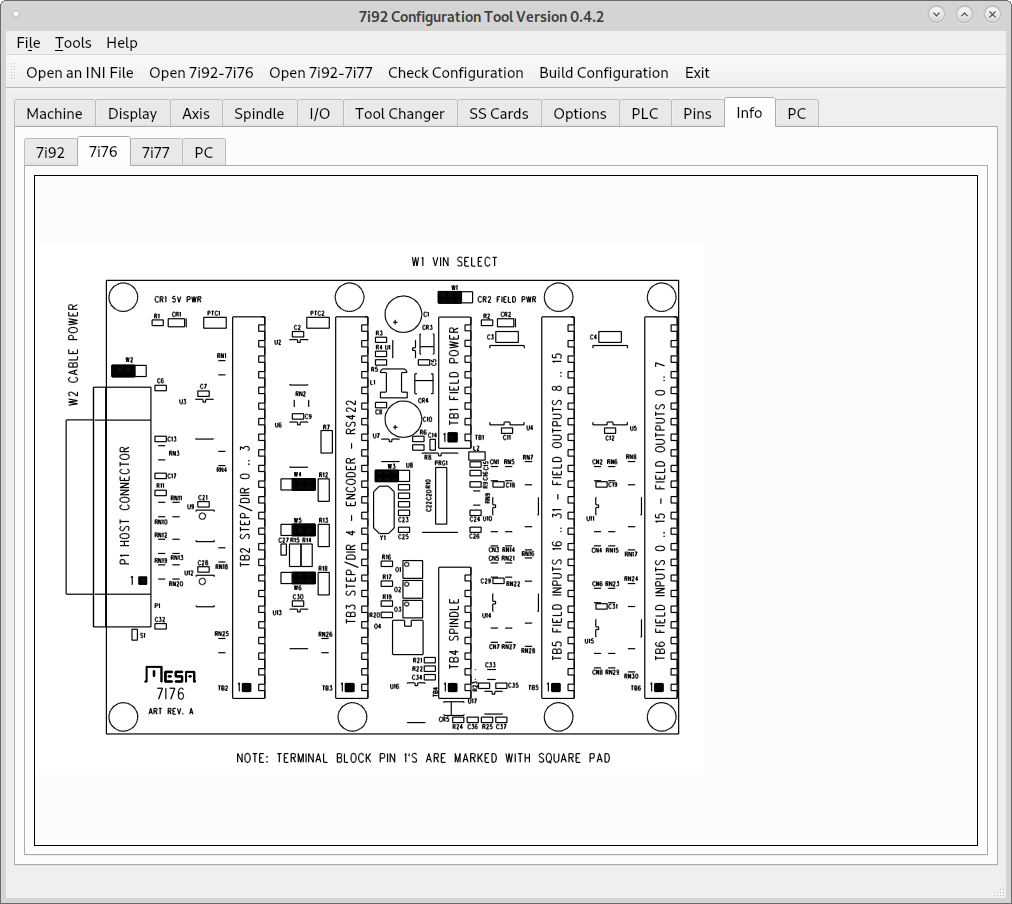Image resolution: width=1012 pixels, height=904 pixels.
Task: Close the Configuration Tool window
Action: (993, 14)
